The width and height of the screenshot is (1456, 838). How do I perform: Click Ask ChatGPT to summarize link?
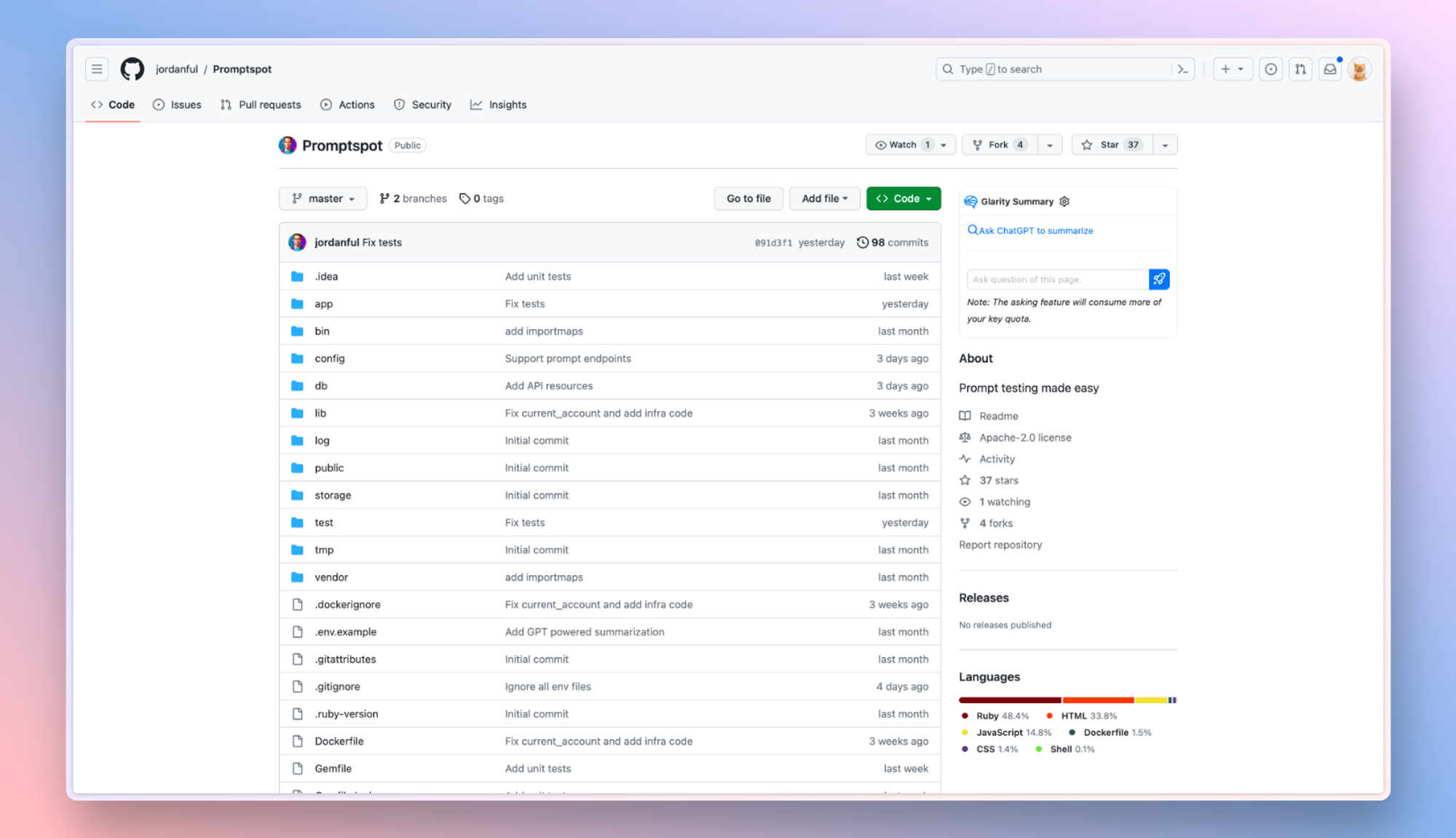(x=1030, y=231)
